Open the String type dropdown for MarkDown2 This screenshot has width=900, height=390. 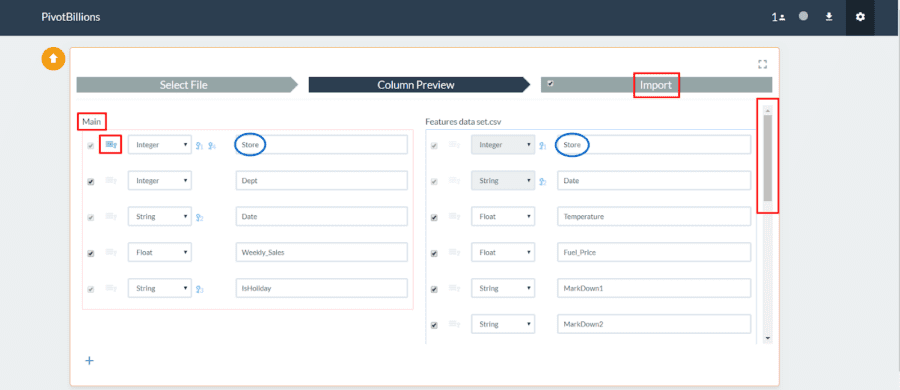[503, 324]
